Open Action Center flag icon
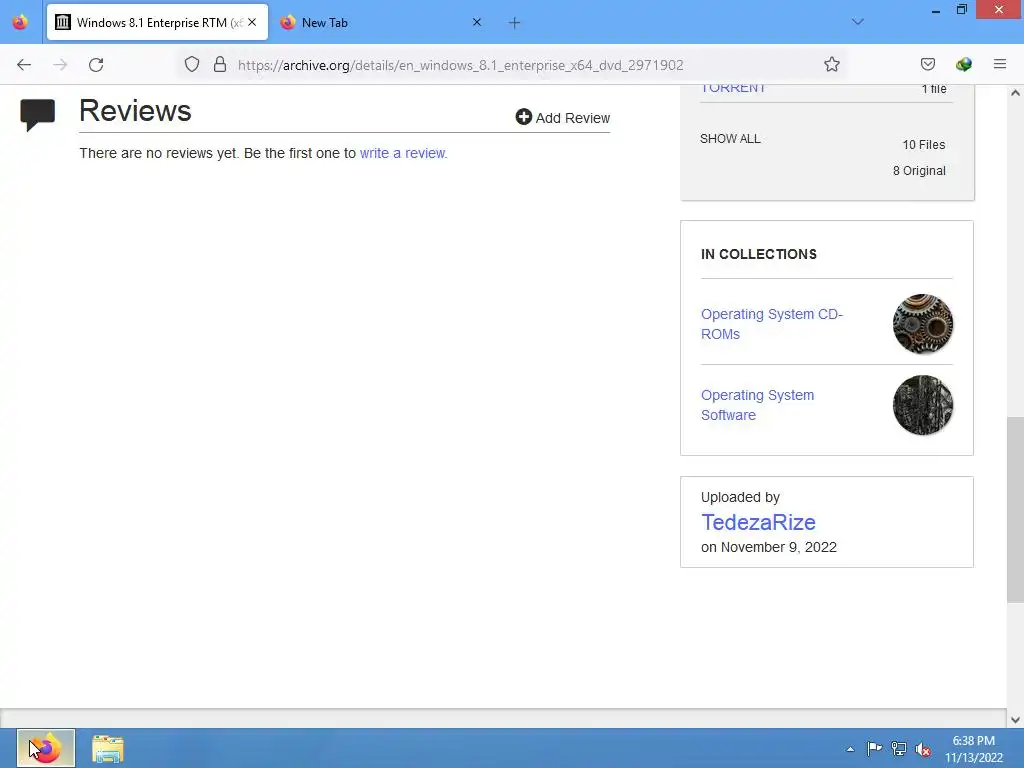The height and width of the screenshot is (768, 1024). pos(874,748)
